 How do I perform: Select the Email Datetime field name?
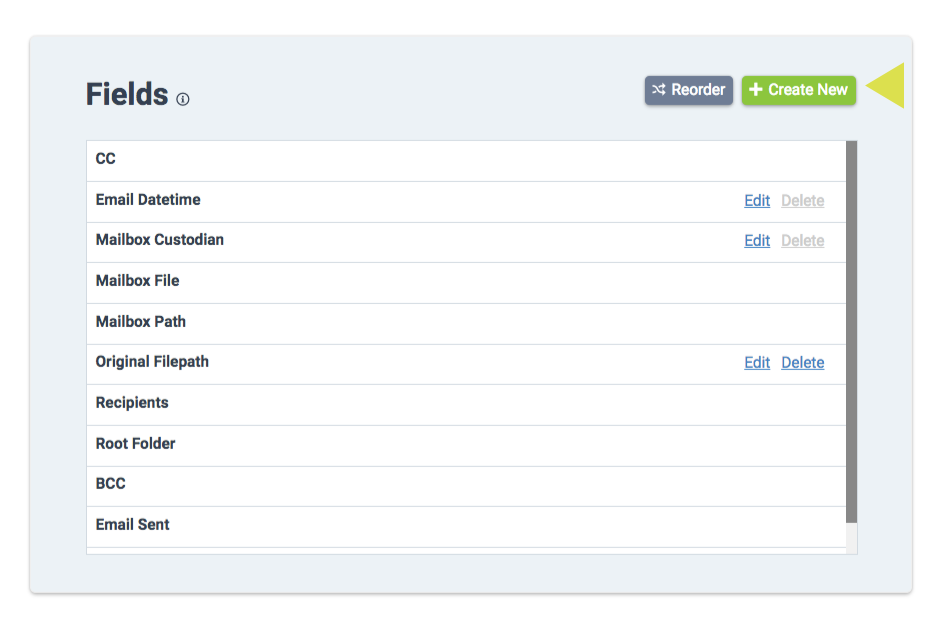coord(148,200)
